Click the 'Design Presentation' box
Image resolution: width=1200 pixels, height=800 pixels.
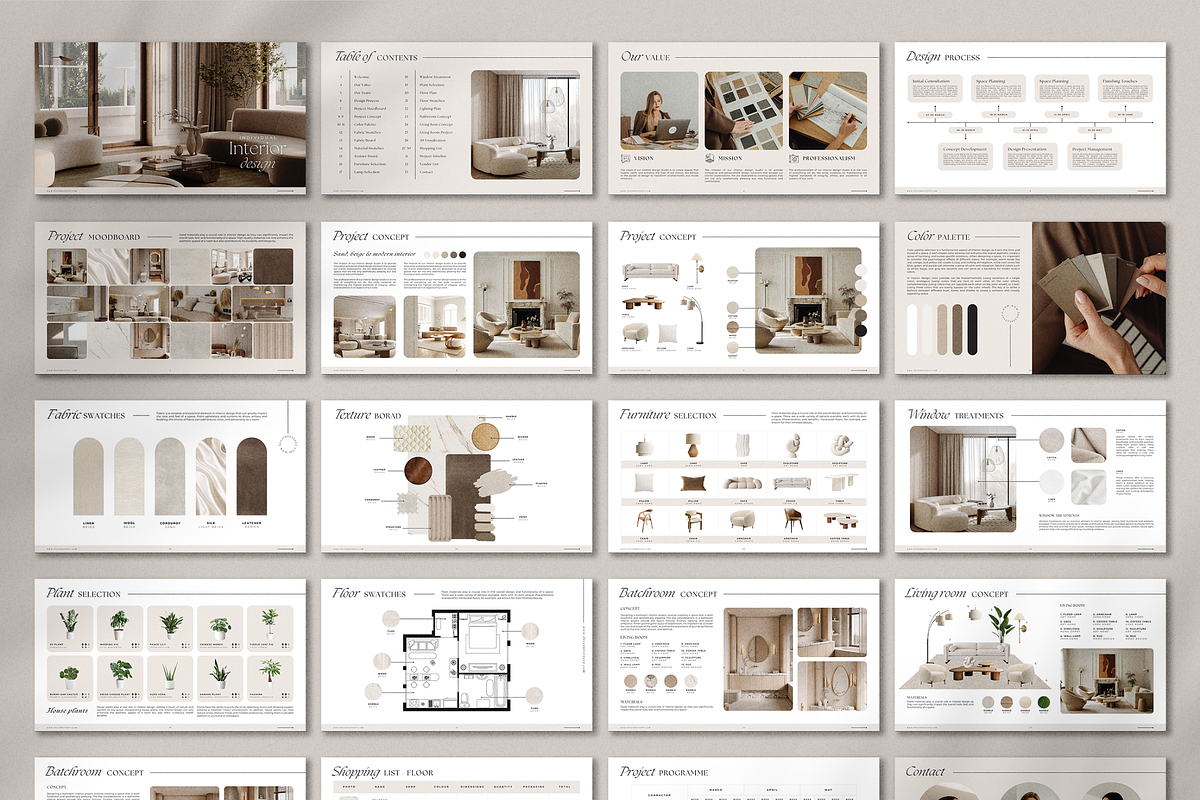[x=1030, y=156]
